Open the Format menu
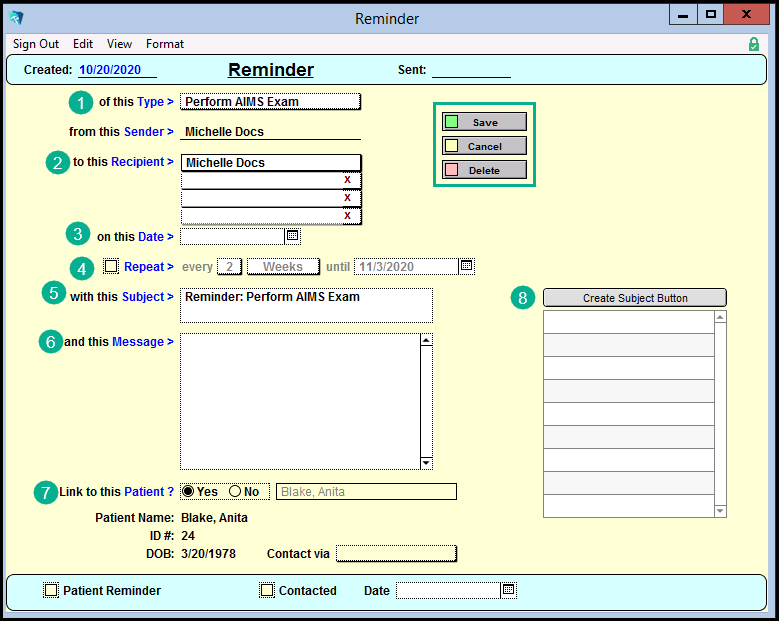Image resolution: width=779 pixels, height=621 pixels. (x=165, y=44)
